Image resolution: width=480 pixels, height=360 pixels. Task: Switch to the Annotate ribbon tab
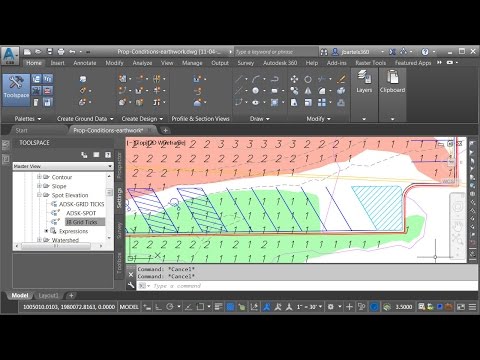click(x=85, y=63)
